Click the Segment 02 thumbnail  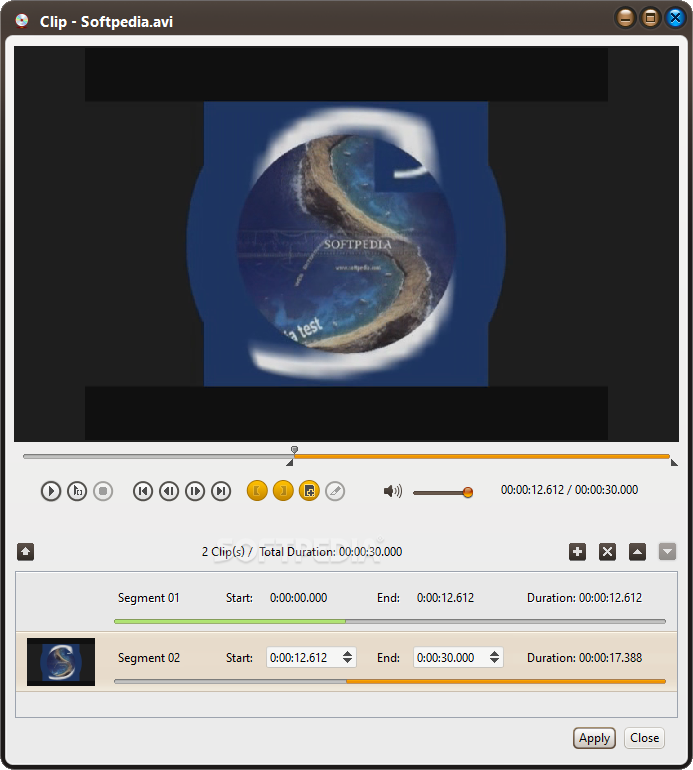pos(61,662)
